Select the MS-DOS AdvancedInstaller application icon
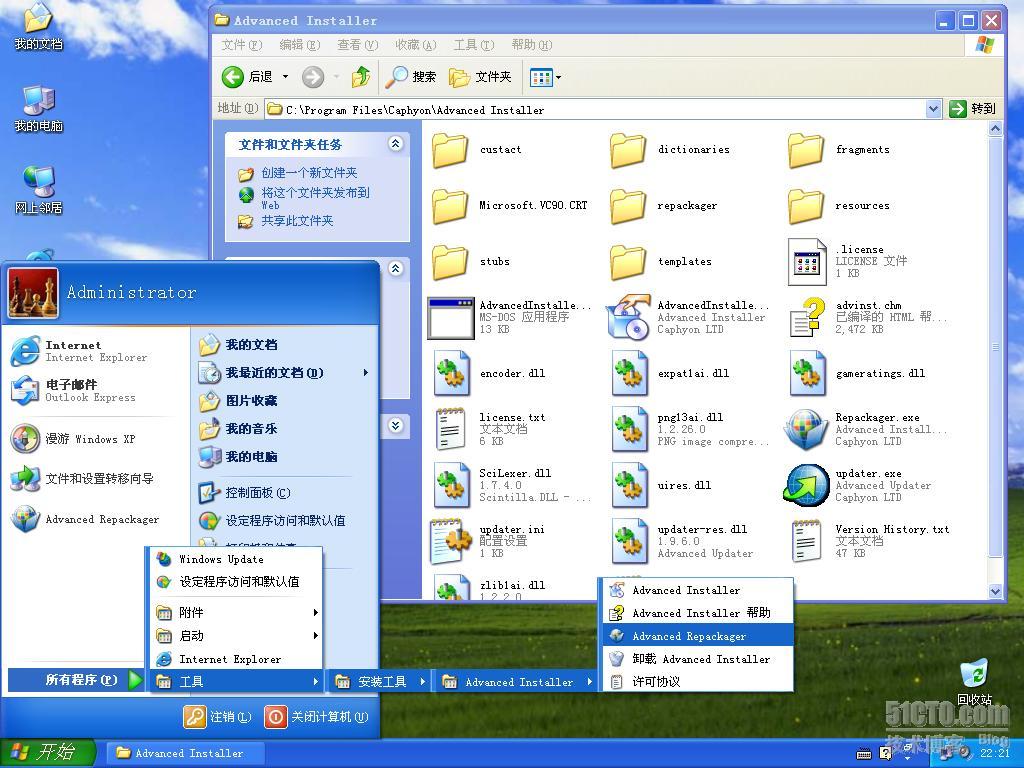Viewport: 1024px width, 768px height. [451, 318]
